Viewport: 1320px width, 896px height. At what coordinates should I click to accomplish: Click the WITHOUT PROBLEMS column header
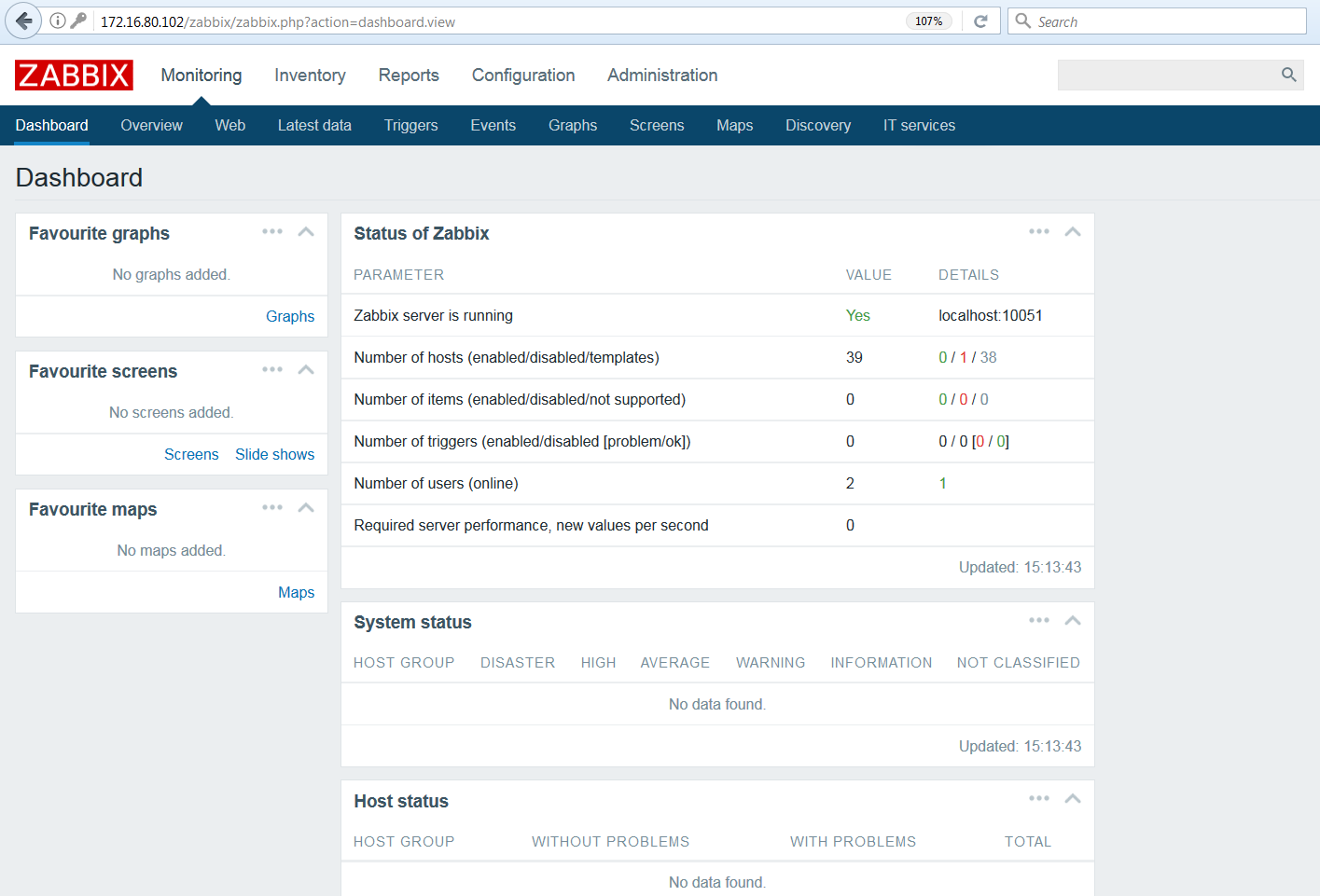click(610, 842)
